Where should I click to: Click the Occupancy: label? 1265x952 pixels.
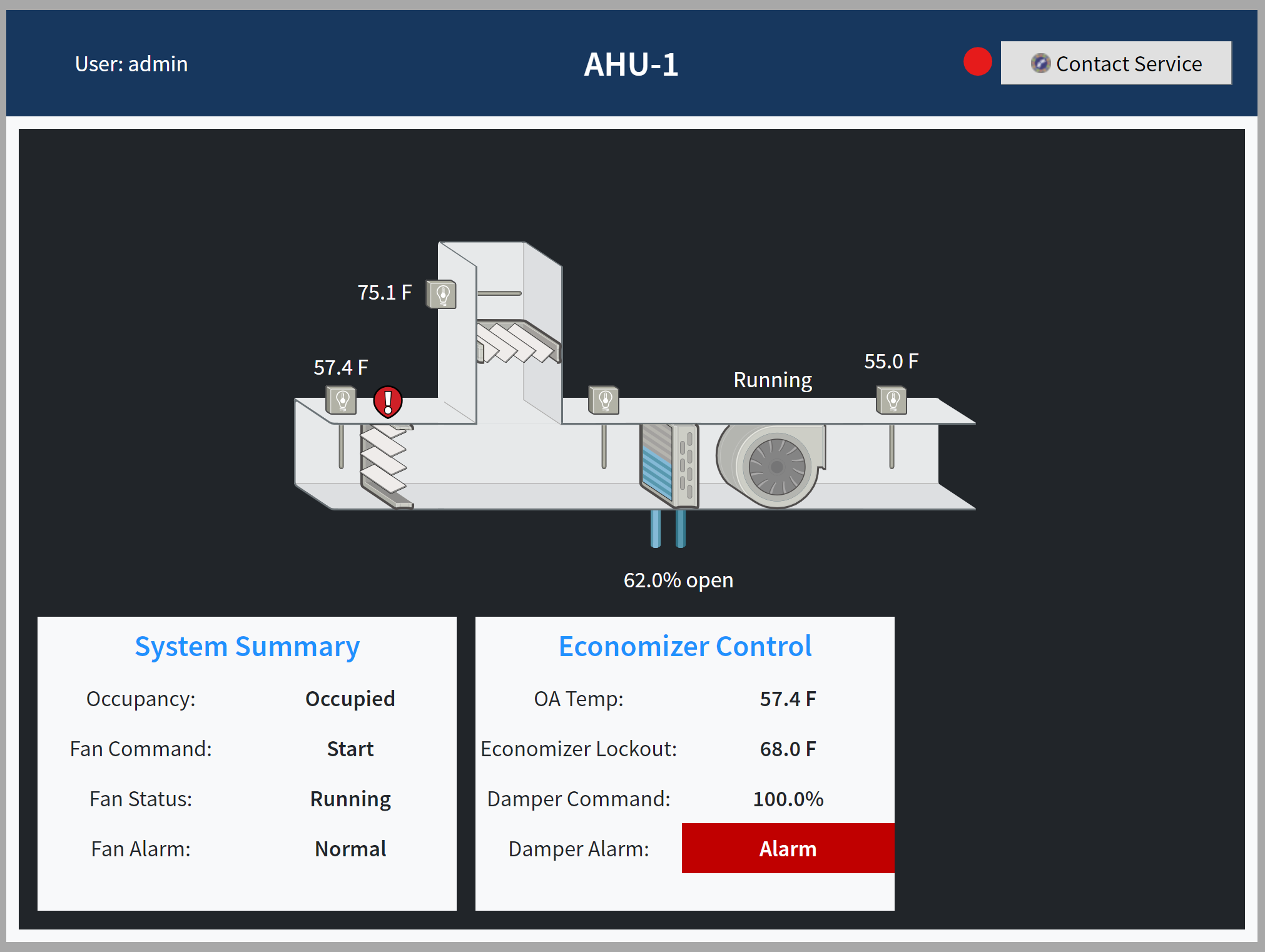141,699
